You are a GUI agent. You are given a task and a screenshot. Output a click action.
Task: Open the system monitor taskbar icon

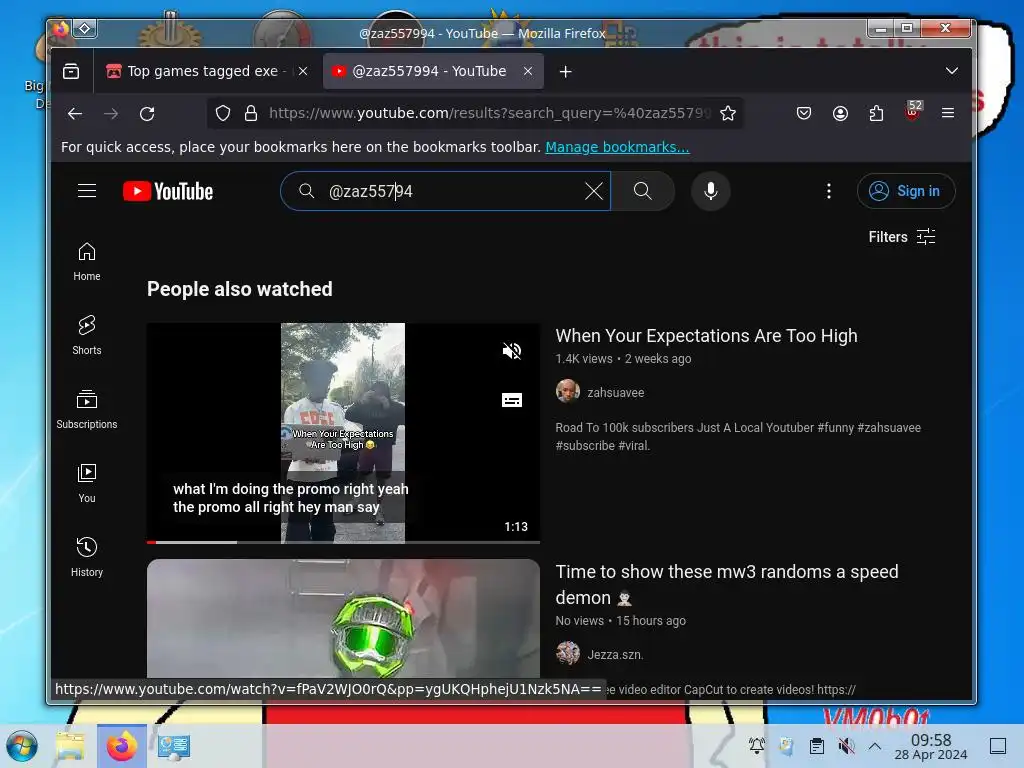[173, 746]
